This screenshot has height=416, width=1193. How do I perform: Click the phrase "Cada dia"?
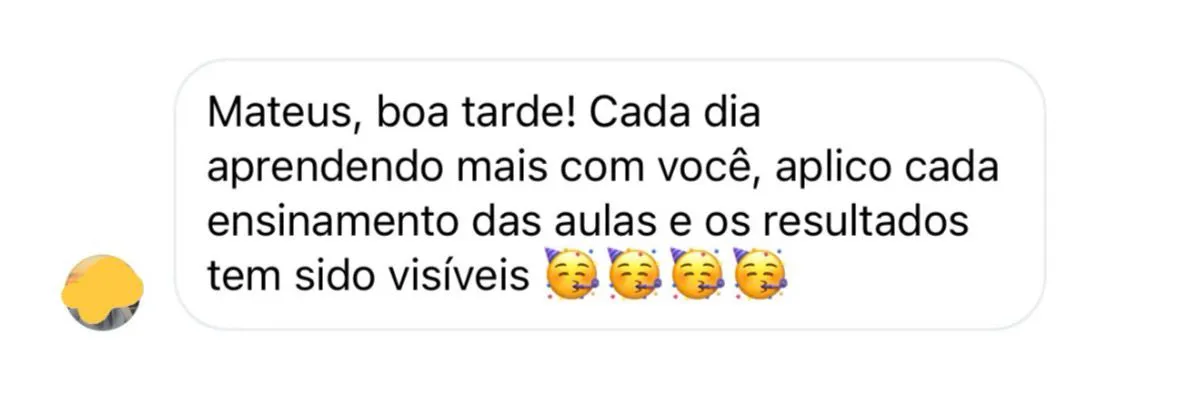(x=676, y=115)
